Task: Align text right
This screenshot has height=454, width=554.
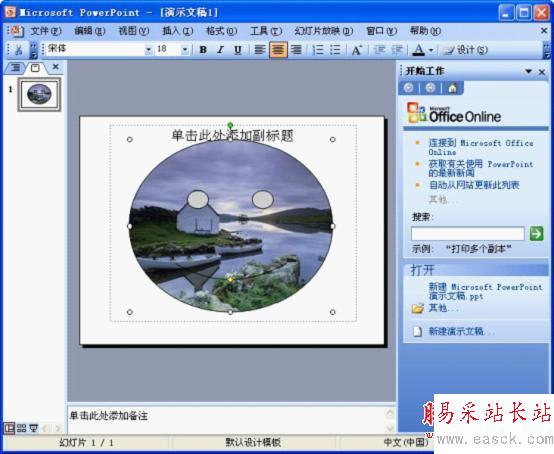Action: coord(296,50)
